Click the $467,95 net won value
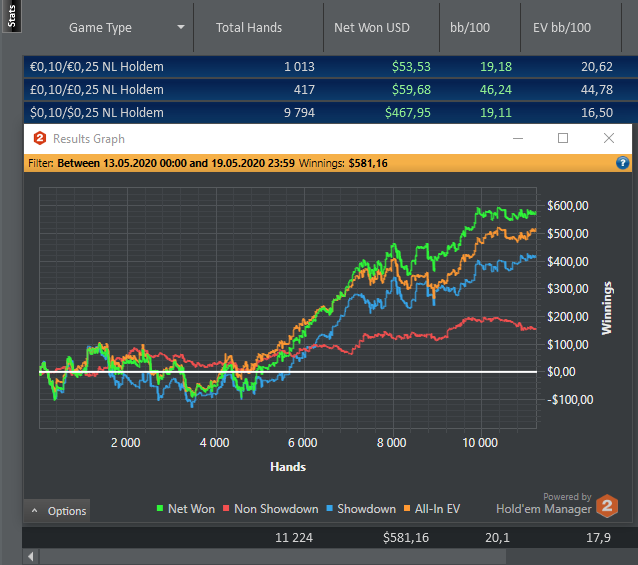 [x=408, y=113]
